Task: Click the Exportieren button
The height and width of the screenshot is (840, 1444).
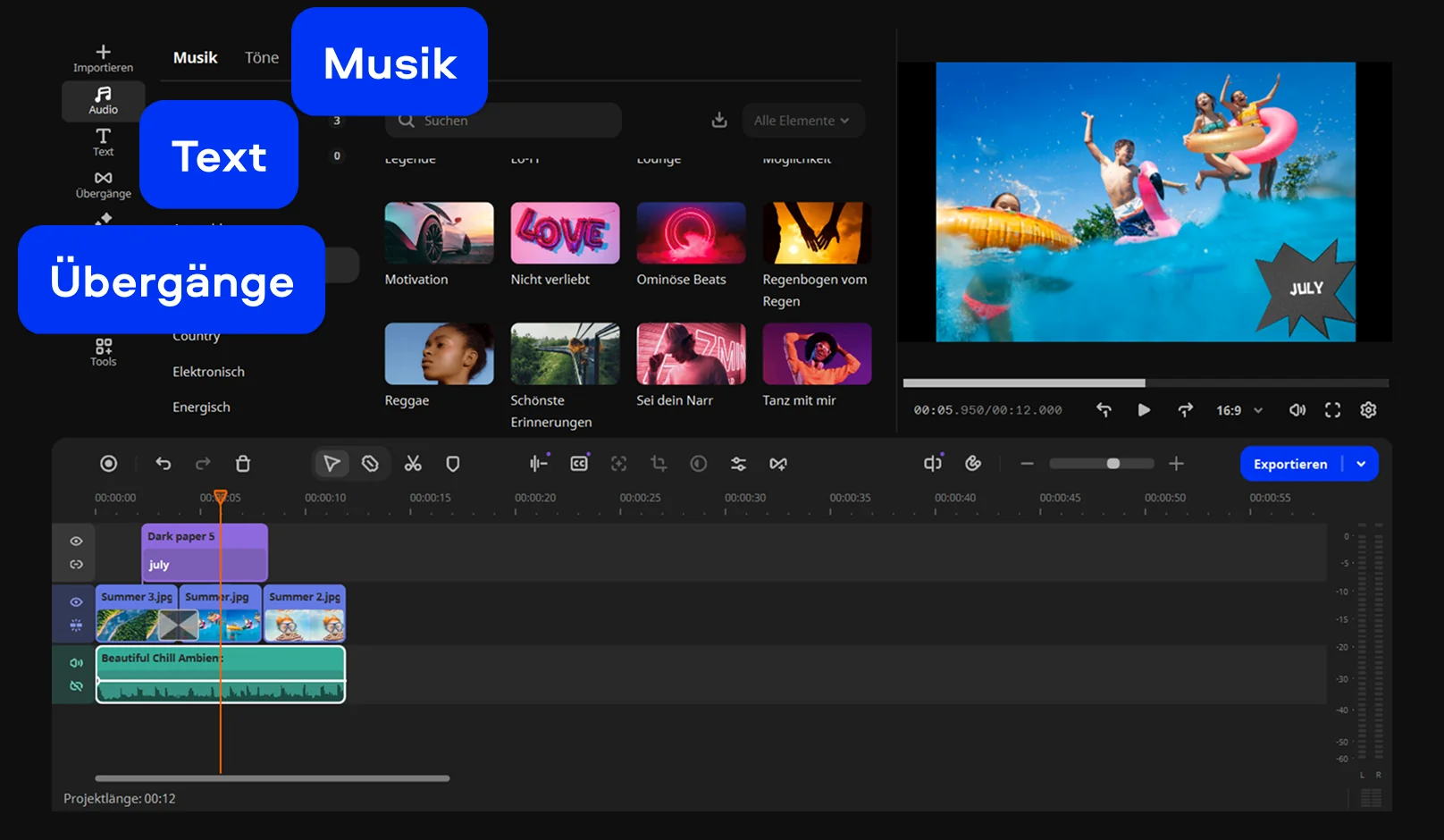Action: (x=1289, y=464)
